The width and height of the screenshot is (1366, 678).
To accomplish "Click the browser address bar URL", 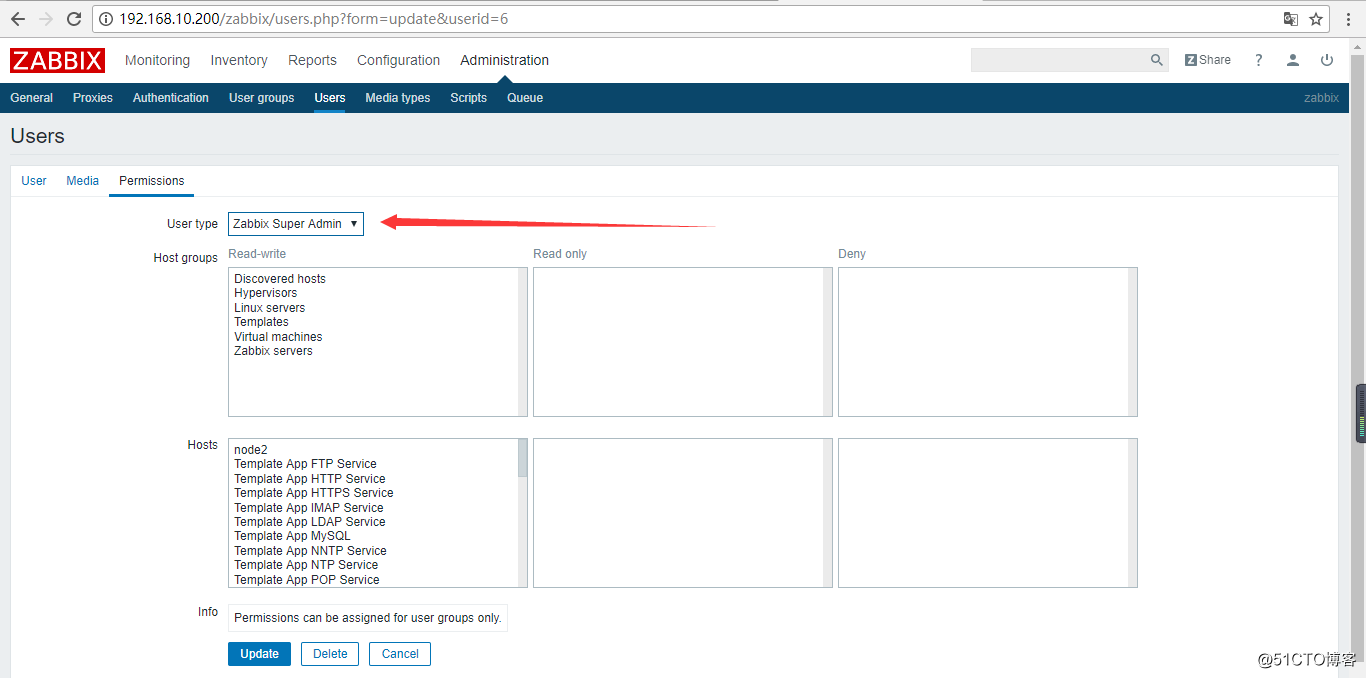I will [315, 19].
